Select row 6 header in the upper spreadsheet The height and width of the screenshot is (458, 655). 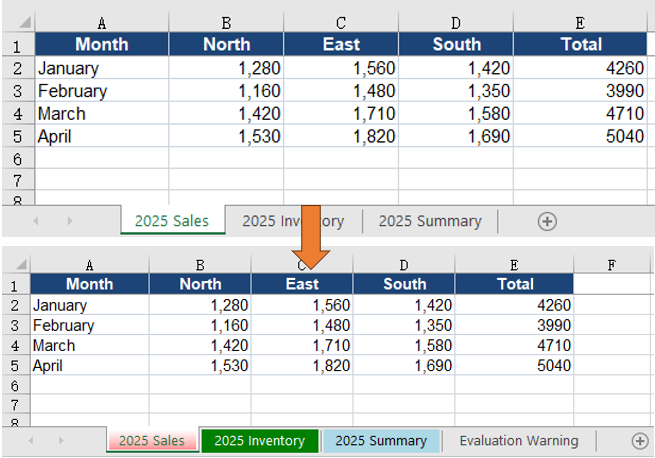[x=18, y=158]
